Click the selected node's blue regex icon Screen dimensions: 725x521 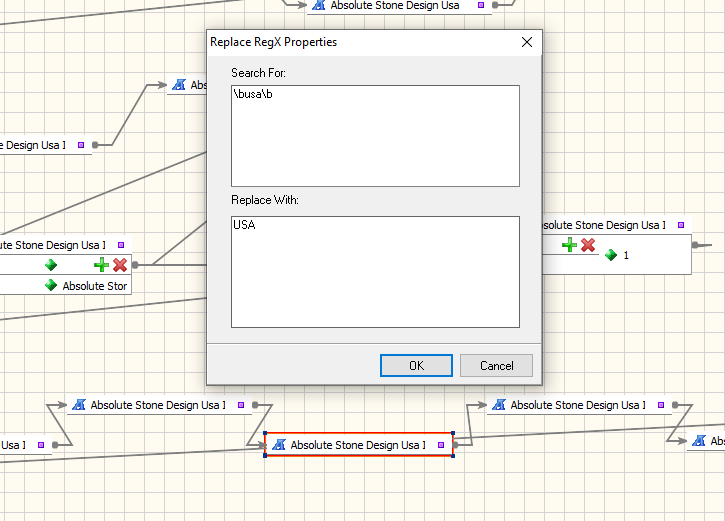pos(279,445)
